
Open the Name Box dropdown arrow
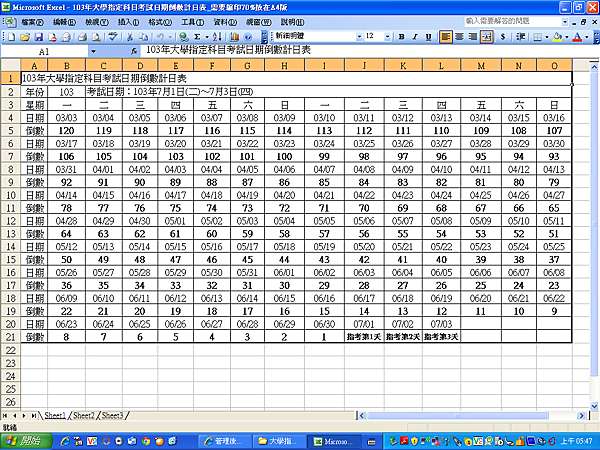(x=93, y=51)
